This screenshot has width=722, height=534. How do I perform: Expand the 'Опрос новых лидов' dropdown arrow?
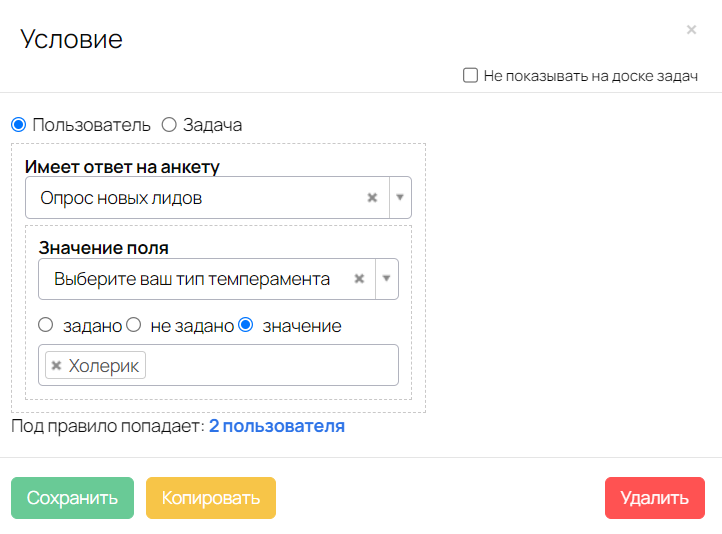tap(400, 197)
